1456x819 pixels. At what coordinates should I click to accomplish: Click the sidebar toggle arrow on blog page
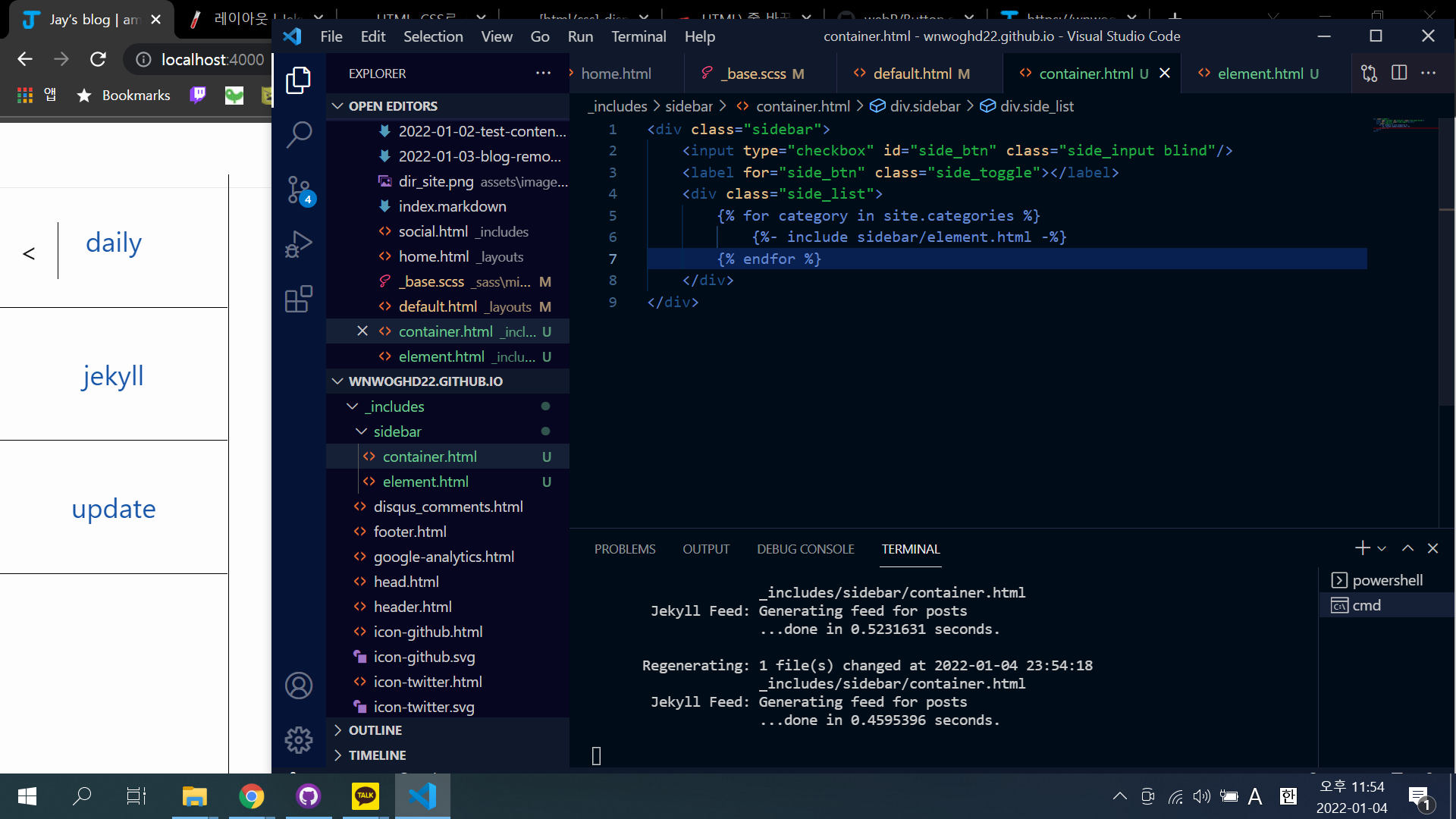pyautogui.click(x=29, y=253)
